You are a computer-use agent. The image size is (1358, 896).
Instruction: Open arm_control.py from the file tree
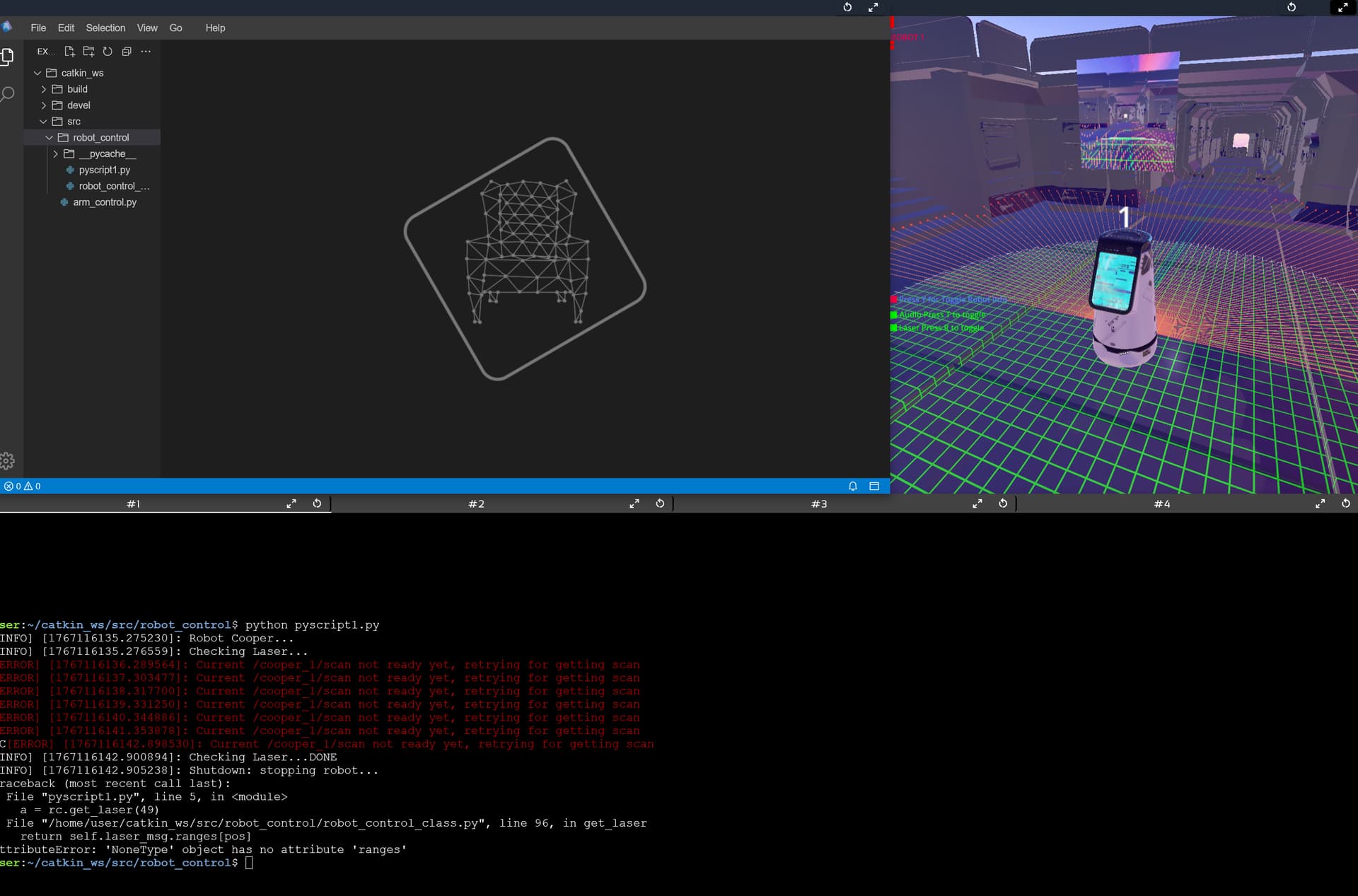105,202
